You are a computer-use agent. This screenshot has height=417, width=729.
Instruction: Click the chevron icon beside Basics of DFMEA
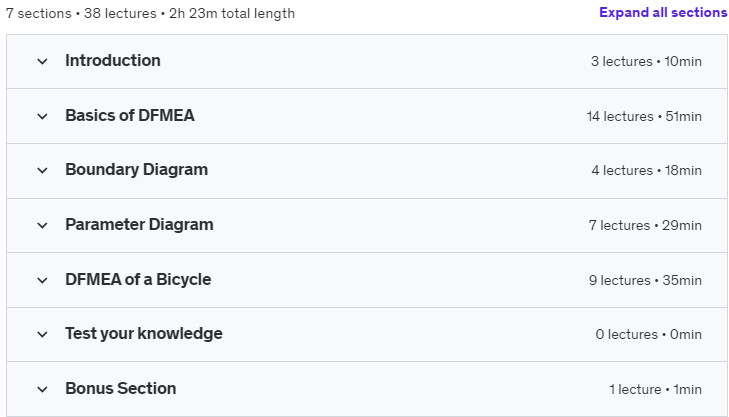(42, 116)
